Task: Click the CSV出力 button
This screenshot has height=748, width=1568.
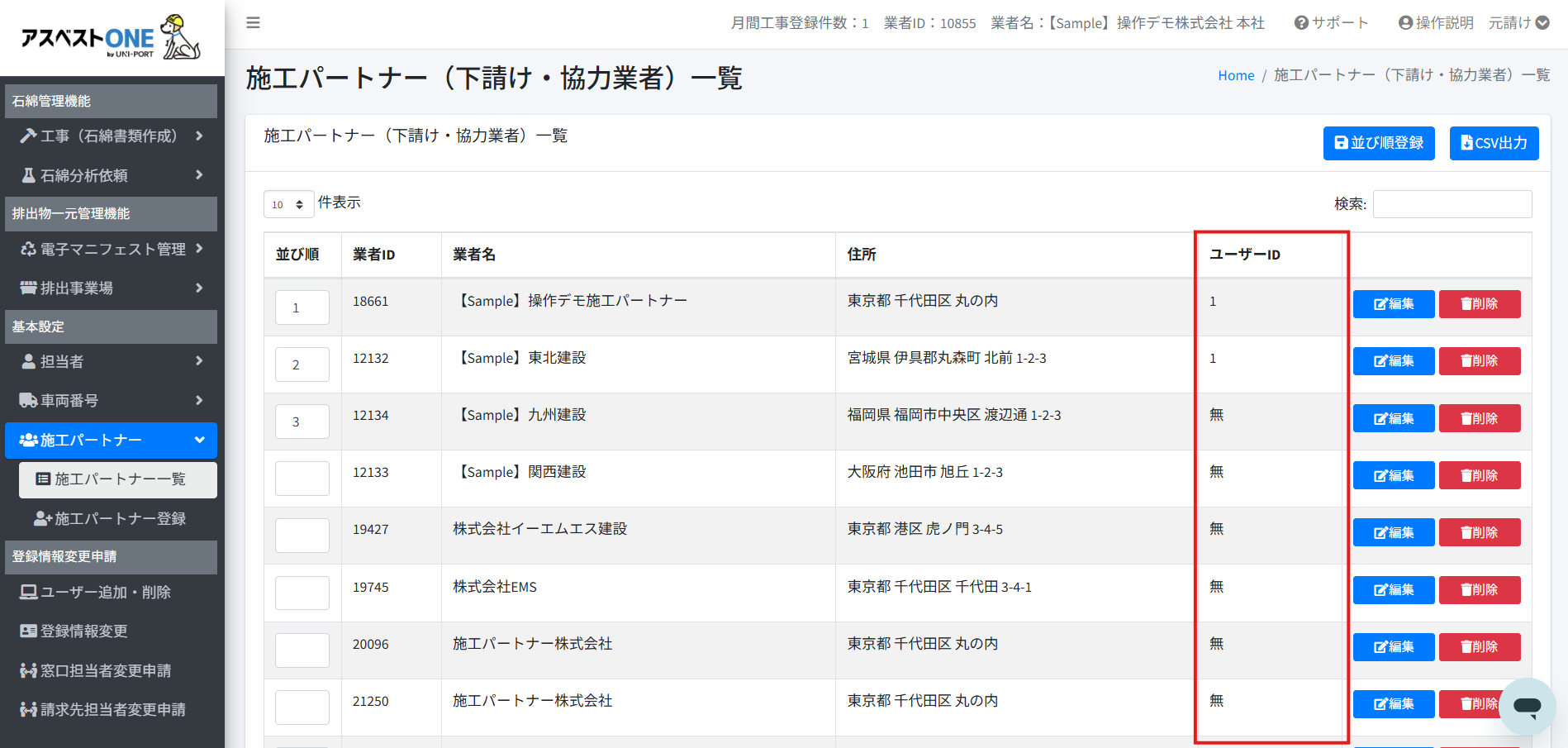Action: 1494,143
